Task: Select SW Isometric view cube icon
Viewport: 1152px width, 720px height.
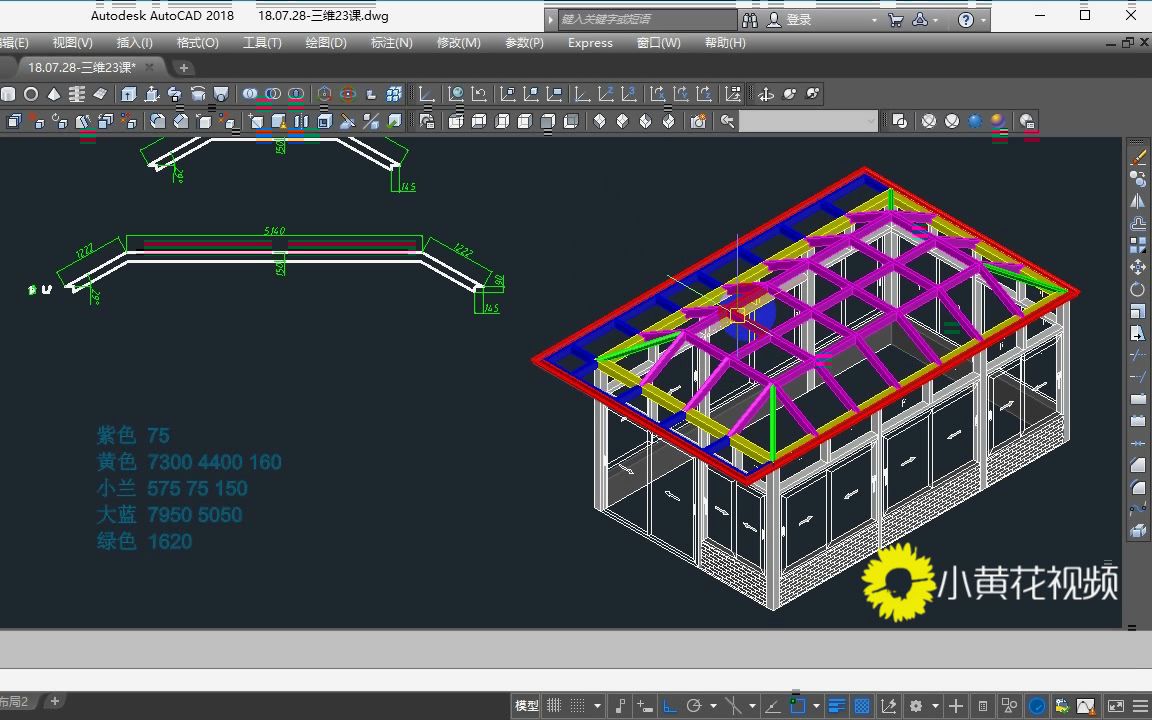Action: (x=600, y=120)
